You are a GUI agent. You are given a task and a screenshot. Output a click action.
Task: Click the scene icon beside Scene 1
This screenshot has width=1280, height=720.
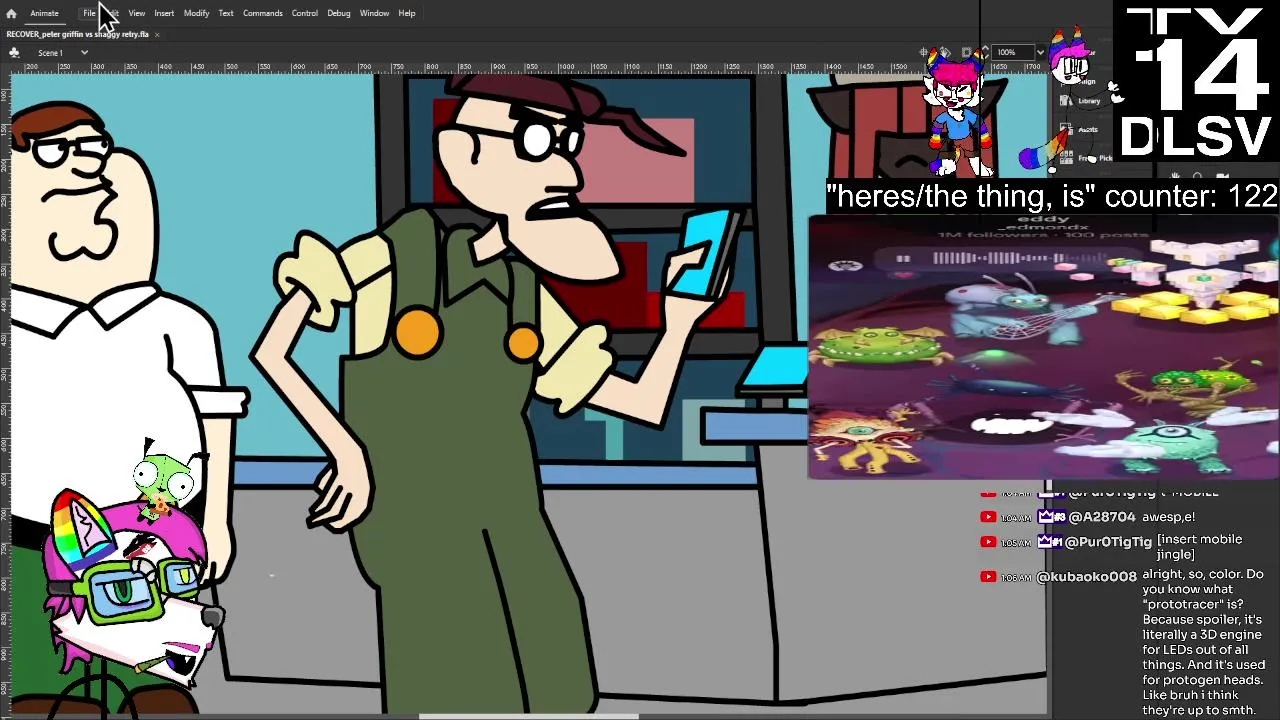click(x=14, y=52)
